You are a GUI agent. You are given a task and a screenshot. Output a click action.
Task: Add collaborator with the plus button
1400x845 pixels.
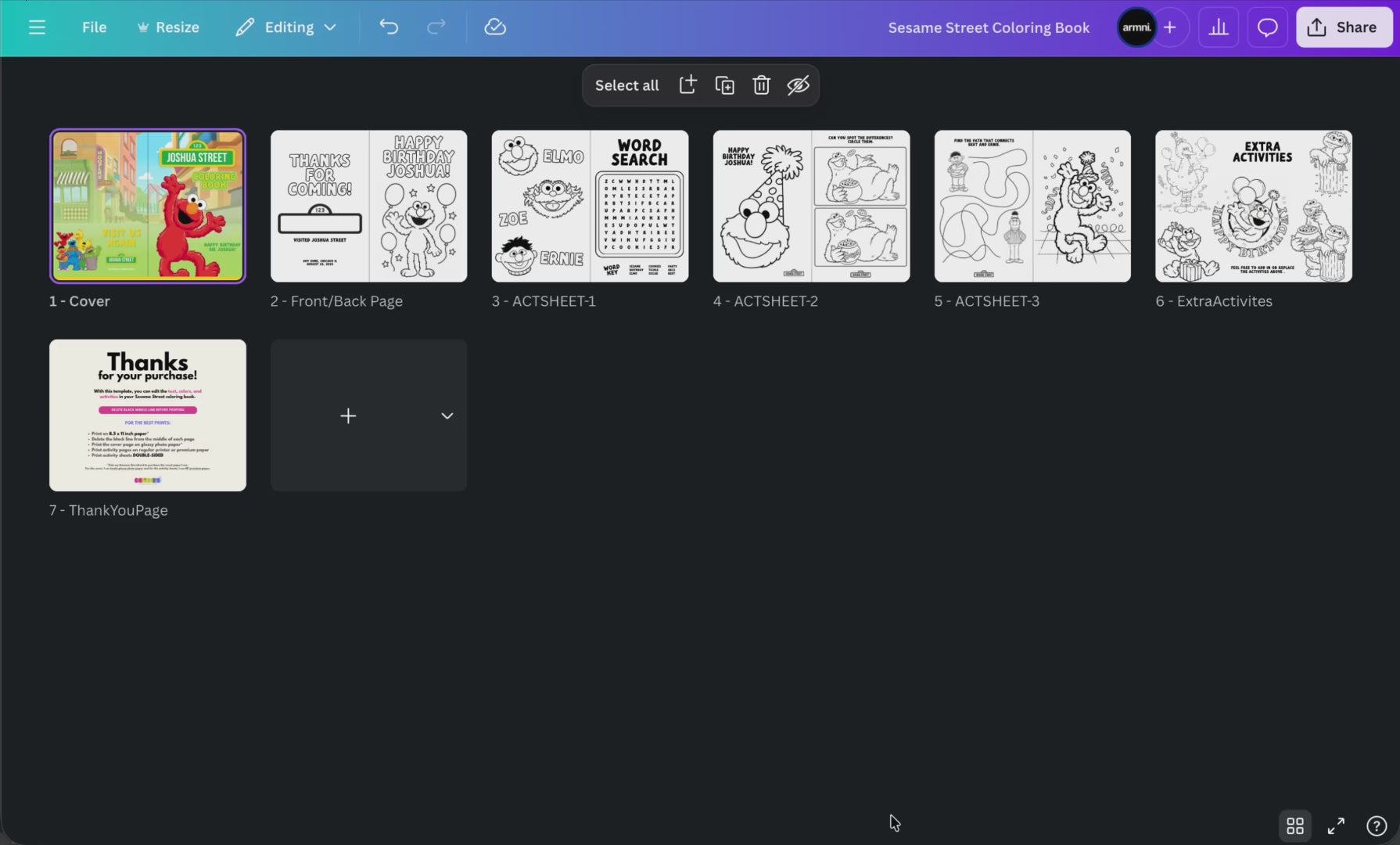pyautogui.click(x=1170, y=27)
